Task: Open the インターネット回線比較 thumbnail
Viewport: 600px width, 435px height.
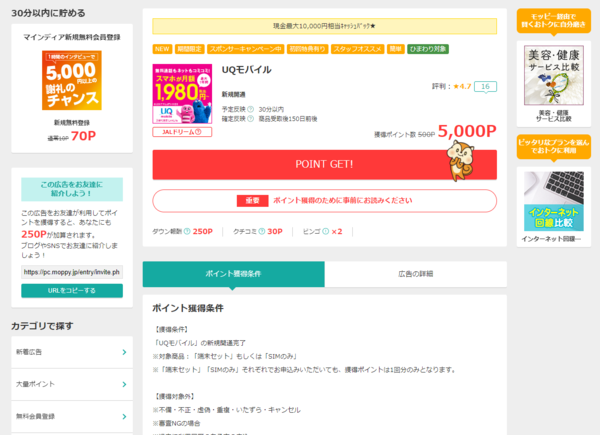Action: coord(554,201)
